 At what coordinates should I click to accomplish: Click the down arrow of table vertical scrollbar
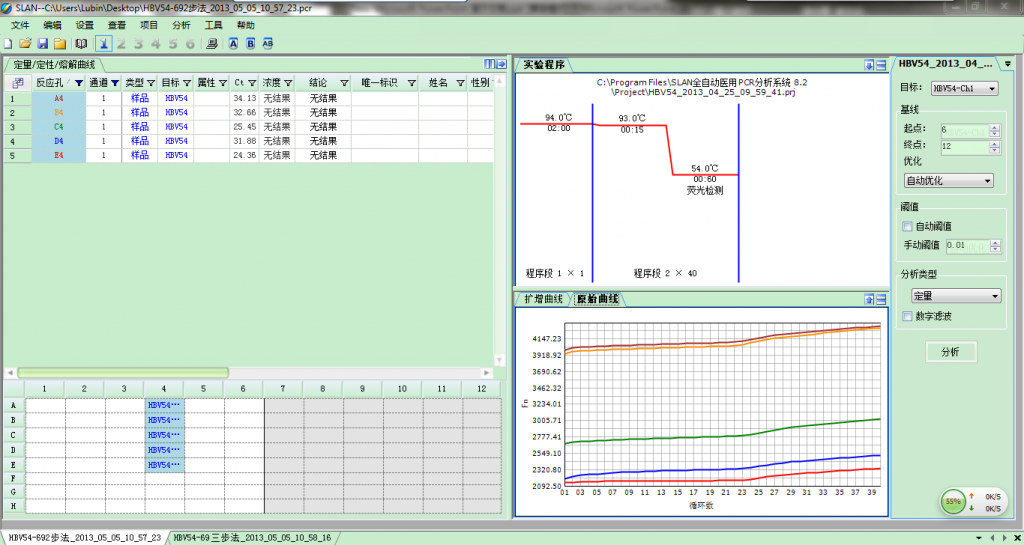[500, 360]
